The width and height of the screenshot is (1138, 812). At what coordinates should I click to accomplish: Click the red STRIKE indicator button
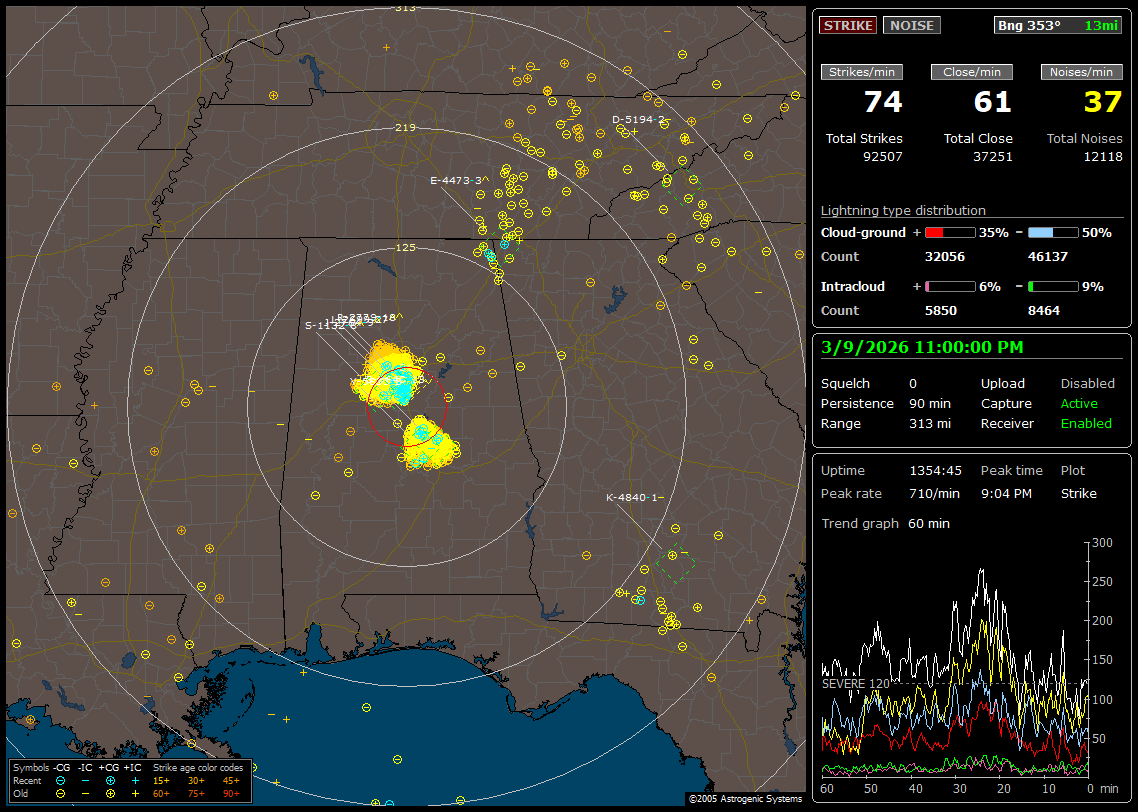tap(848, 25)
